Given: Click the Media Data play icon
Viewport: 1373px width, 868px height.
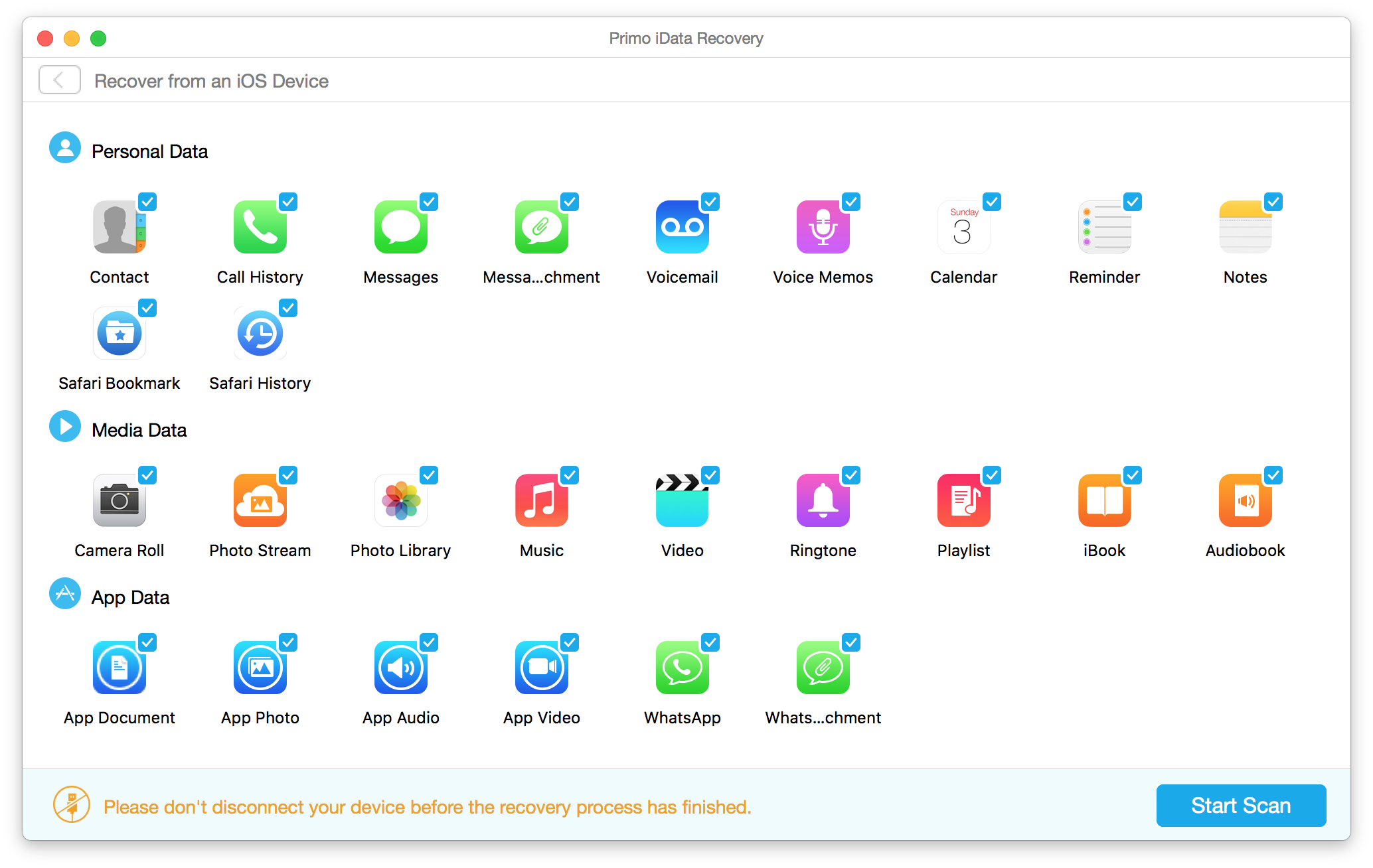Looking at the screenshot, I should point(65,426).
